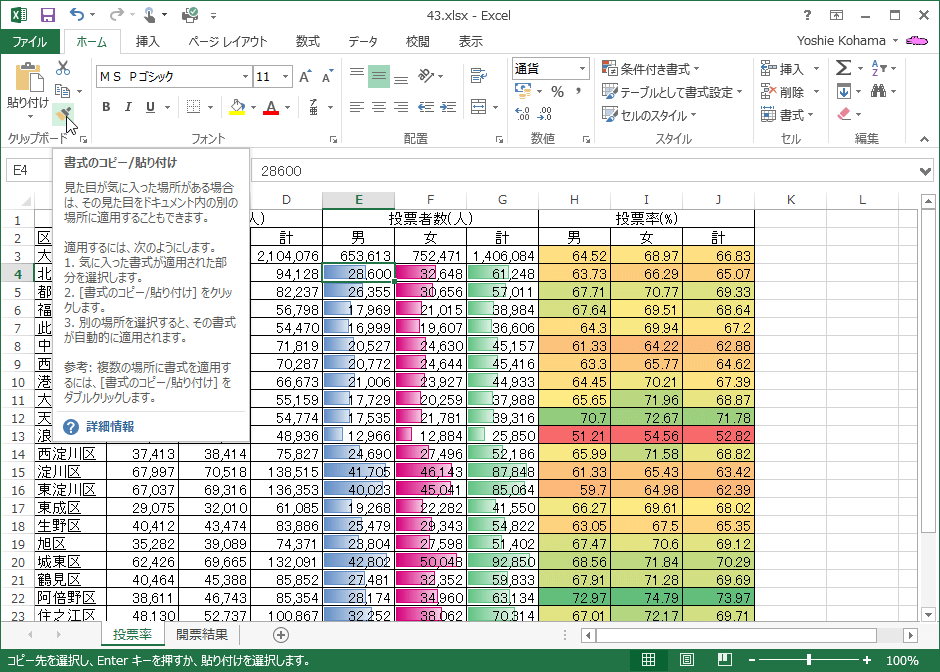
Task: Click 詳細情報 link in tooltip
Action: pos(110,426)
